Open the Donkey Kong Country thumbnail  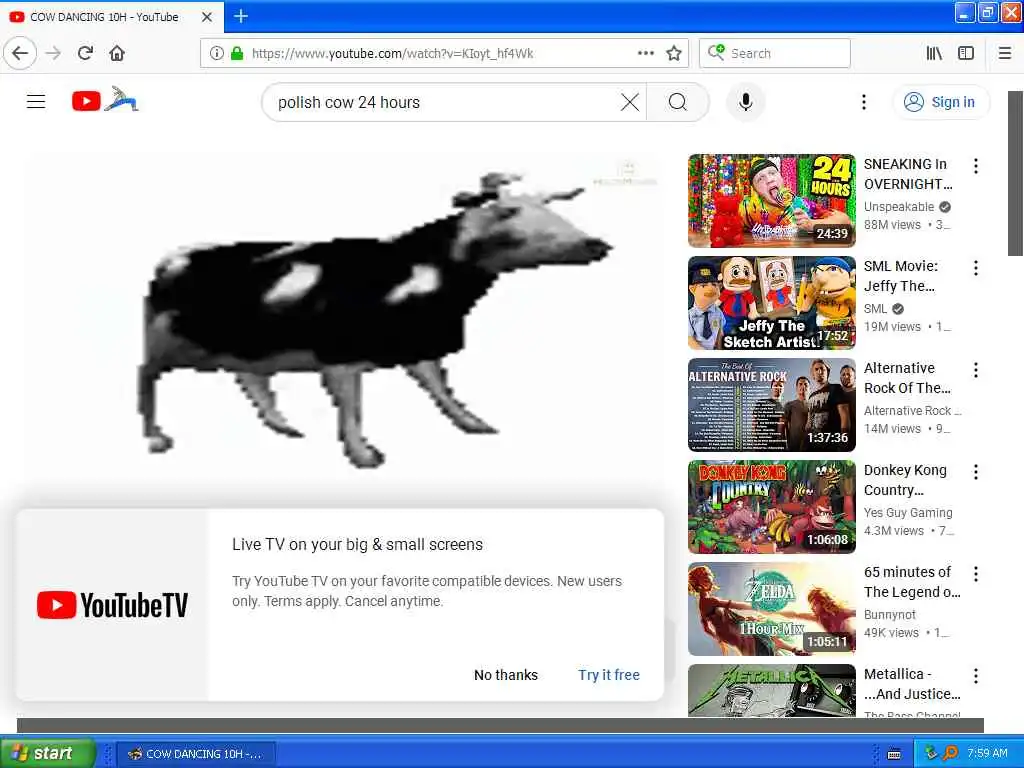772,507
